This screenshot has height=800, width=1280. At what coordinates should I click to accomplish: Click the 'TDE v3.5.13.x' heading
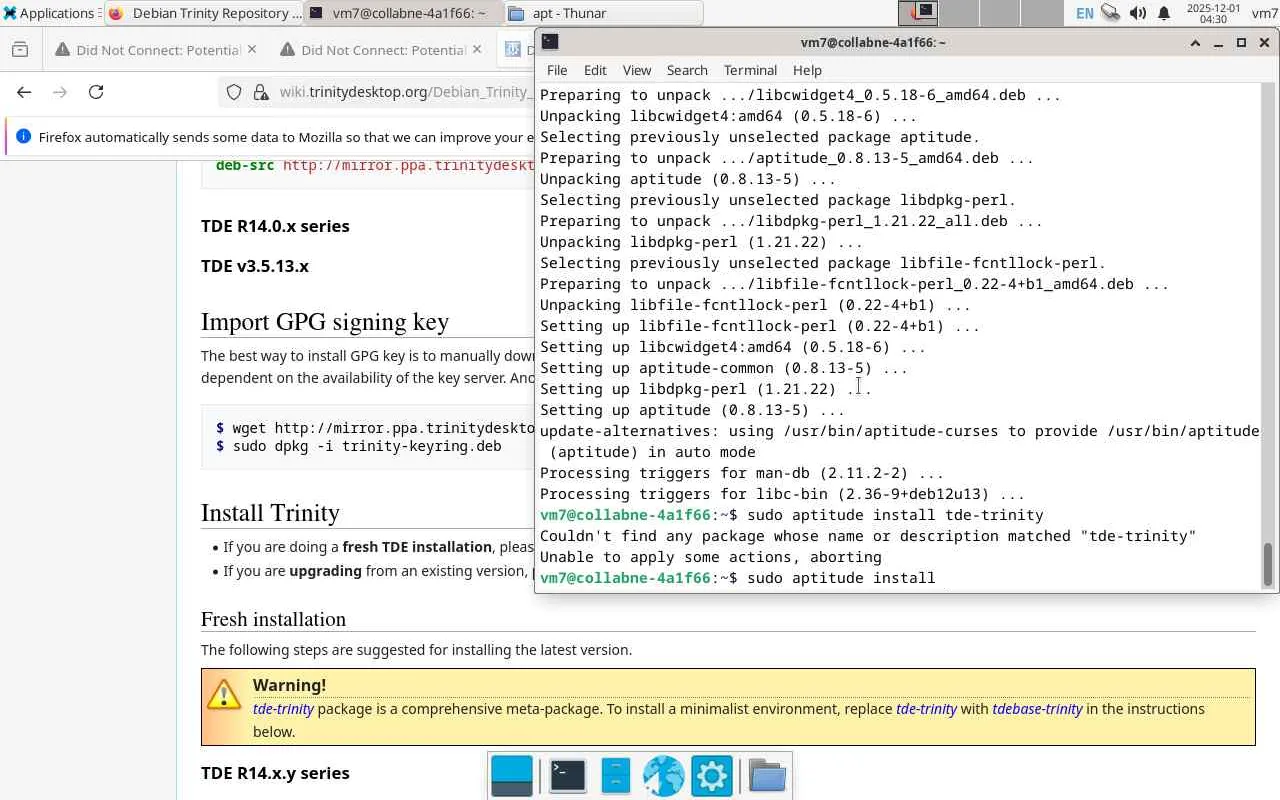tap(255, 266)
